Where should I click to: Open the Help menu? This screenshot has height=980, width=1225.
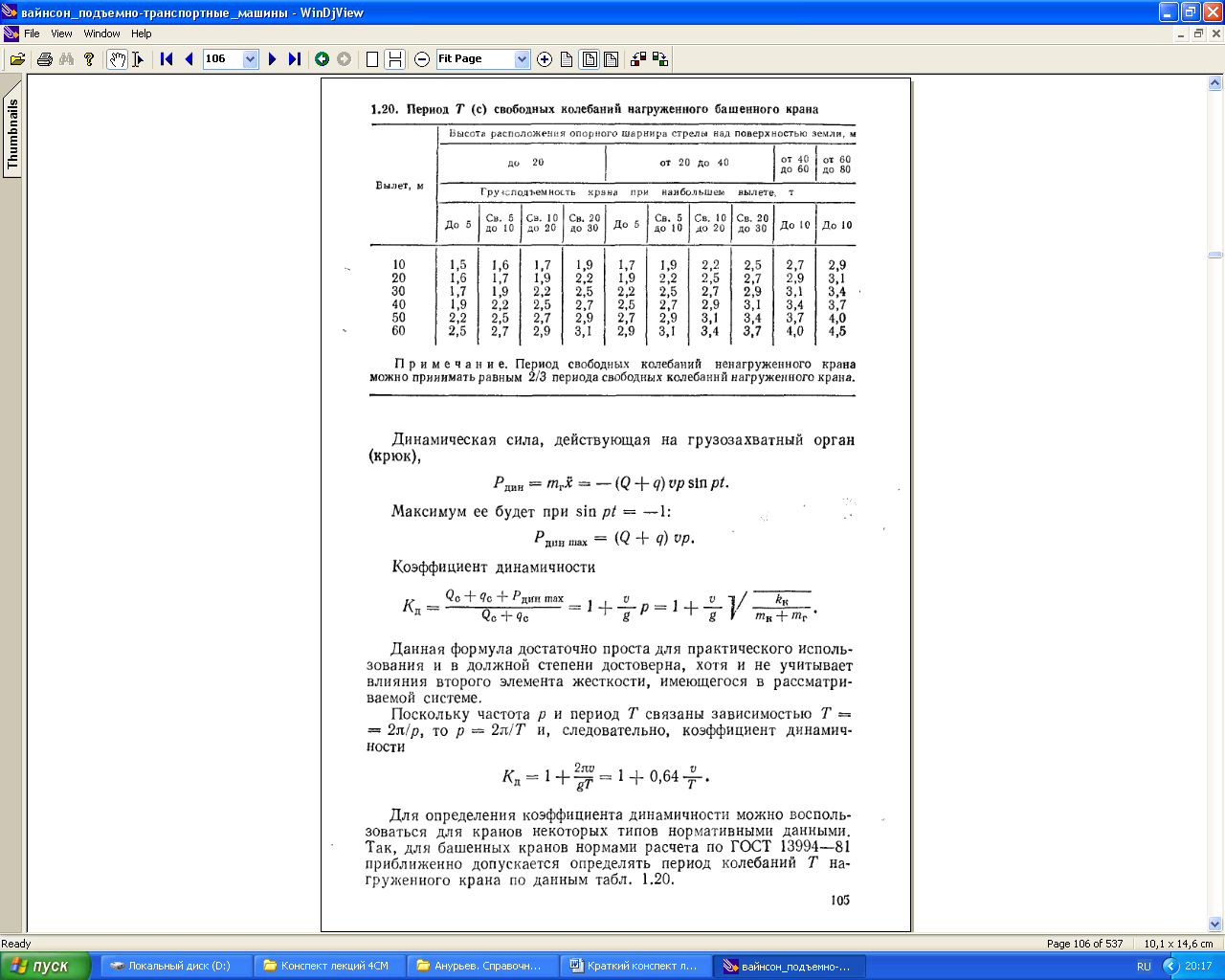pyautogui.click(x=142, y=33)
